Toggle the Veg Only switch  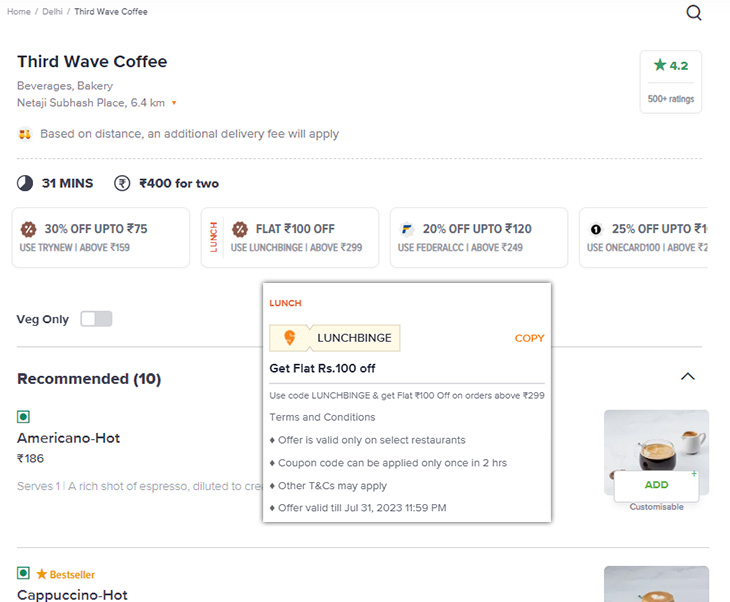click(96, 319)
